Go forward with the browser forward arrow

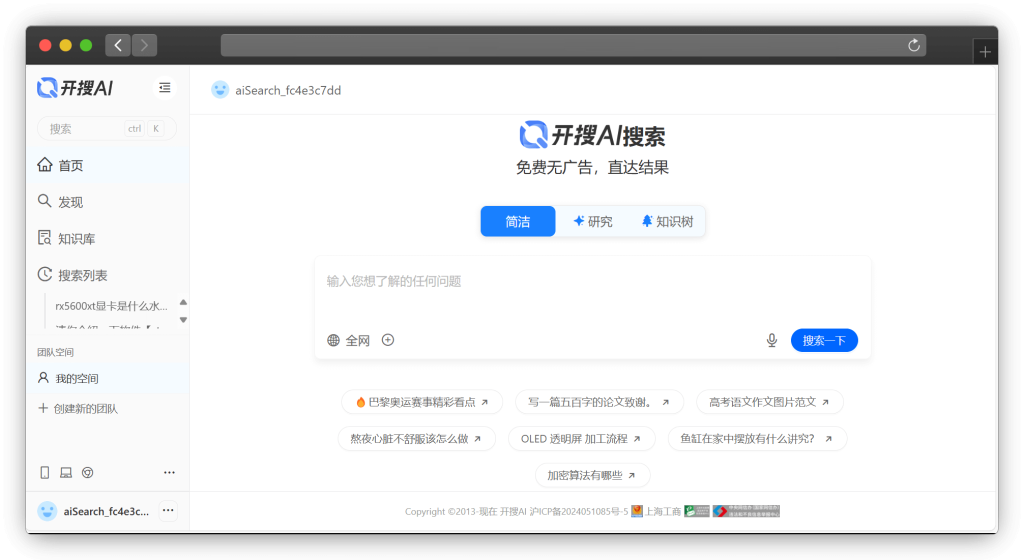coord(144,45)
